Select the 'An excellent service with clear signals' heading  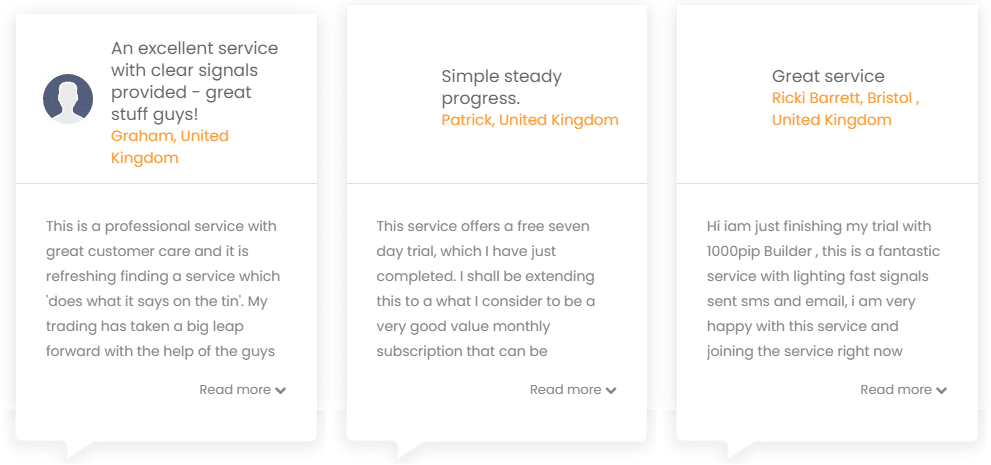(195, 81)
